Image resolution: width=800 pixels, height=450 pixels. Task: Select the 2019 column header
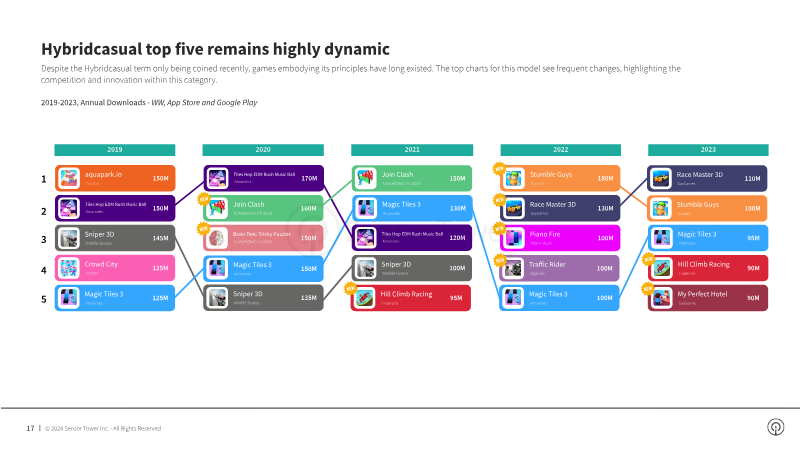115,149
